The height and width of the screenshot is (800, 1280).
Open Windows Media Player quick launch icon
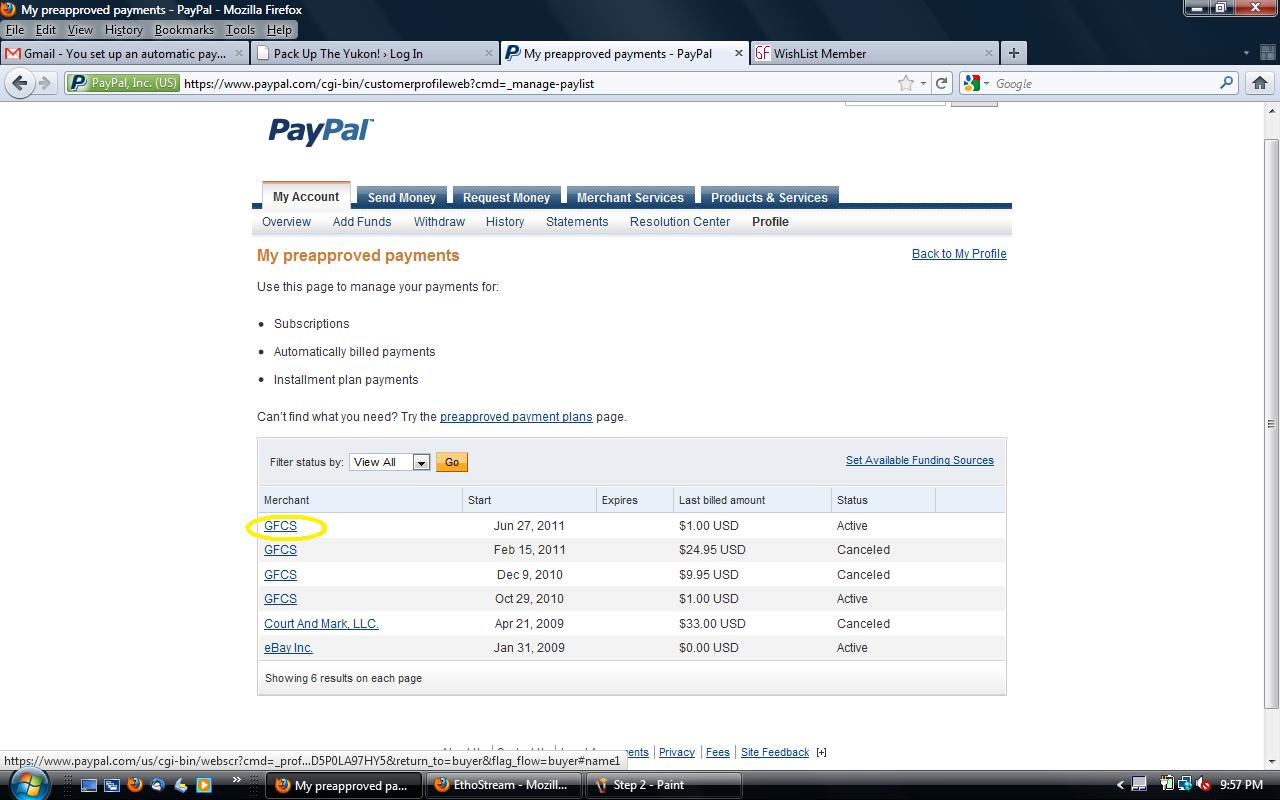pos(204,785)
